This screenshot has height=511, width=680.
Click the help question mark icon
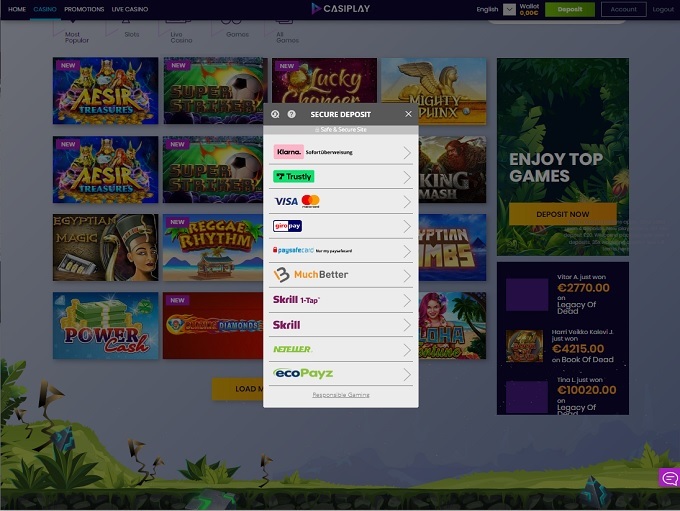click(292, 114)
